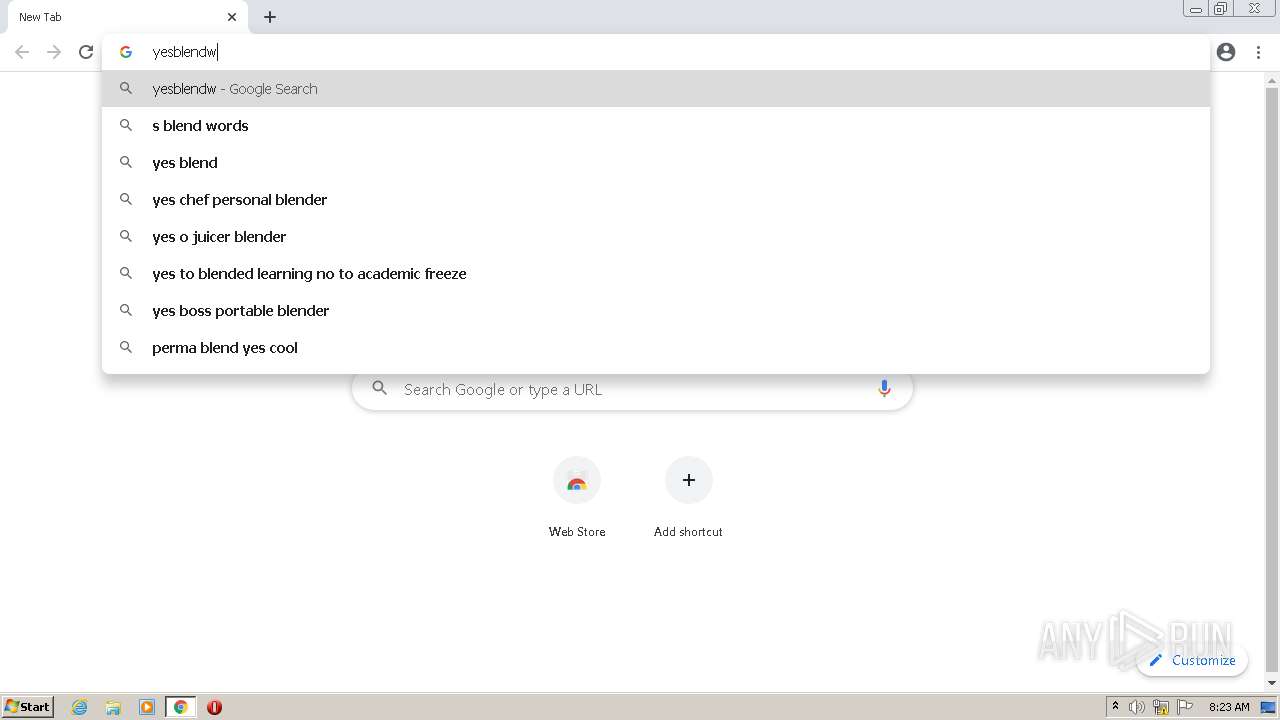
Task: Open the media player taskbar icon
Action: tap(147, 707)
